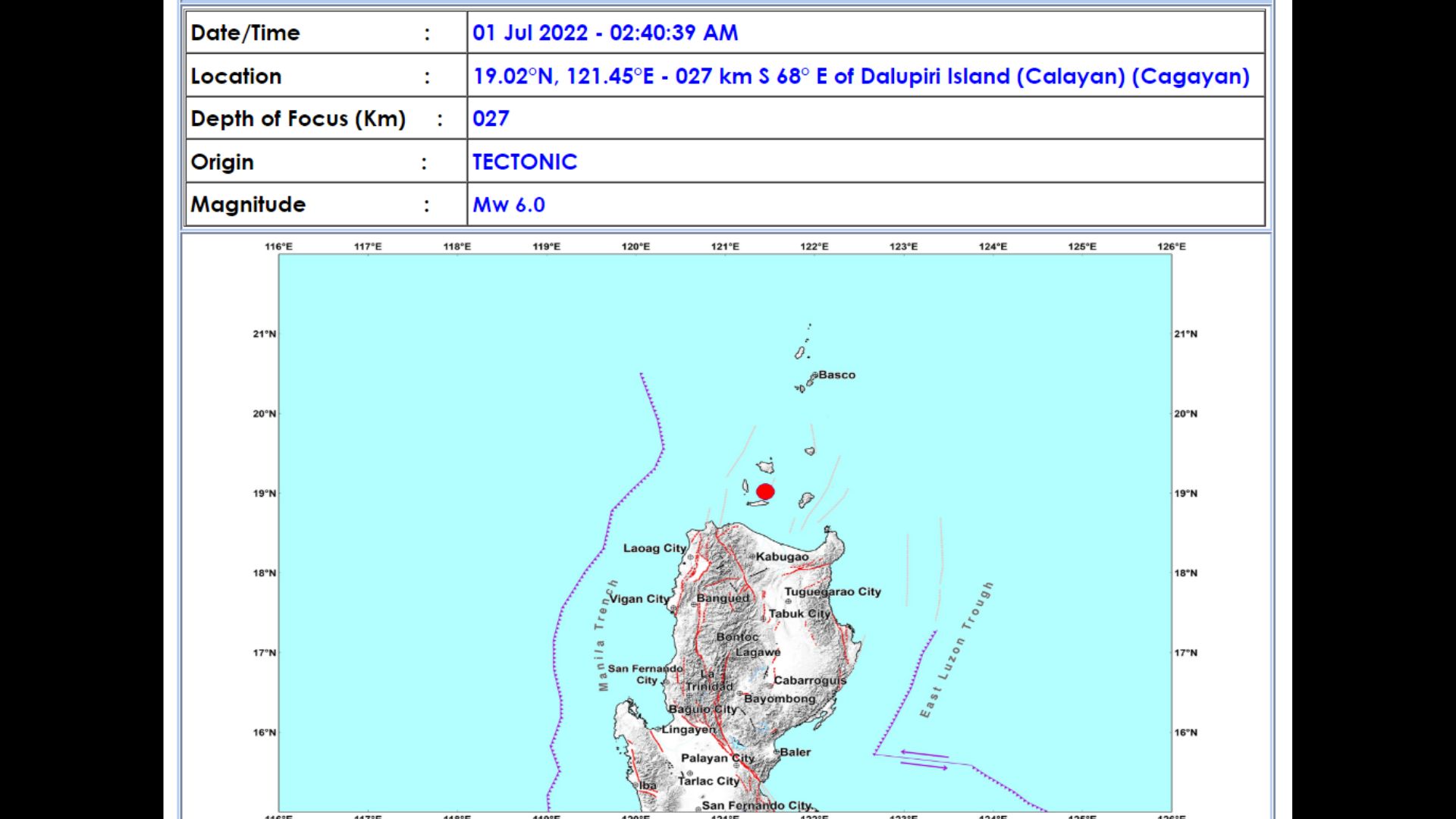The width and height of the screenshot is (1456, 819).
Task: Click the 'Lagawe' map label
Action: click(758, 652)
